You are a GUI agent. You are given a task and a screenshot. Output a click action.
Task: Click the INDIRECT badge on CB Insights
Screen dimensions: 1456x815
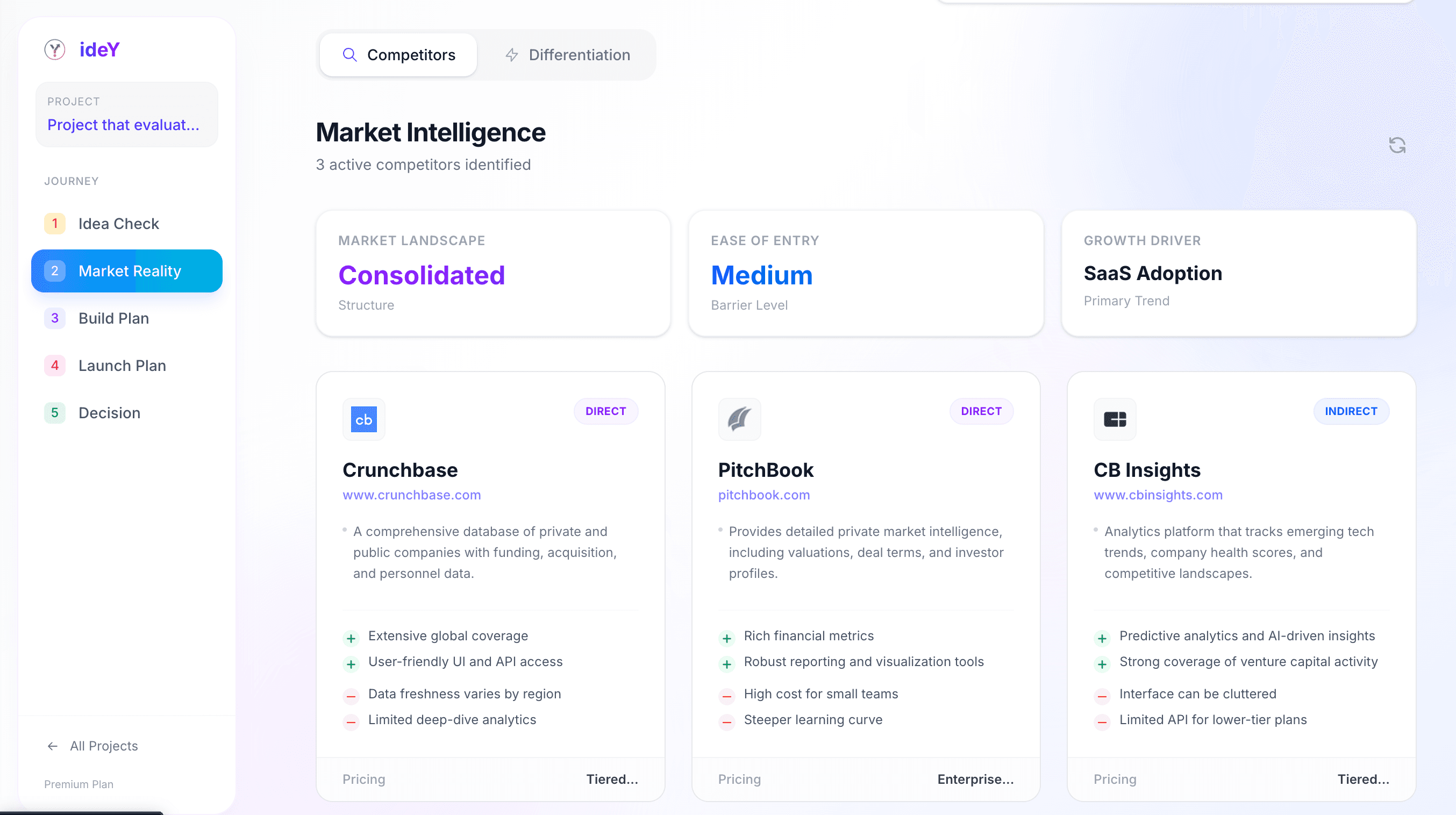tap(1351, 411)
